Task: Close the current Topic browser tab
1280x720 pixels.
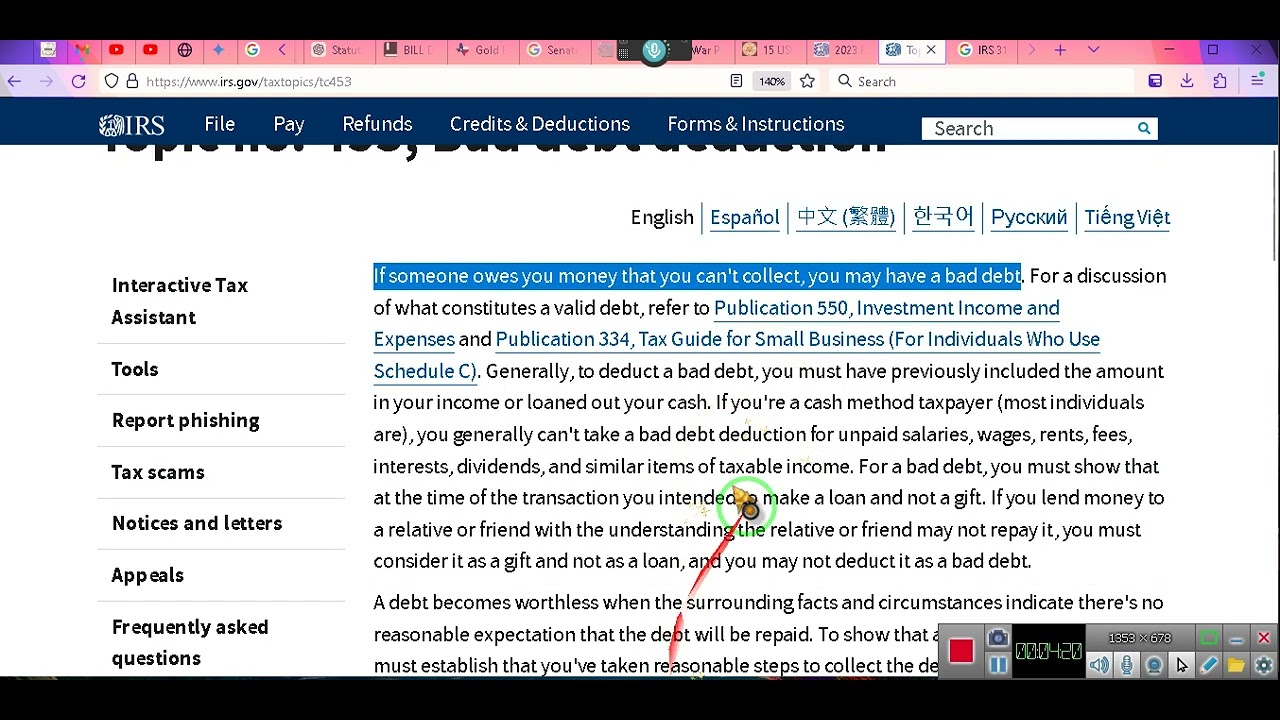Action: [x=931, y=50]
